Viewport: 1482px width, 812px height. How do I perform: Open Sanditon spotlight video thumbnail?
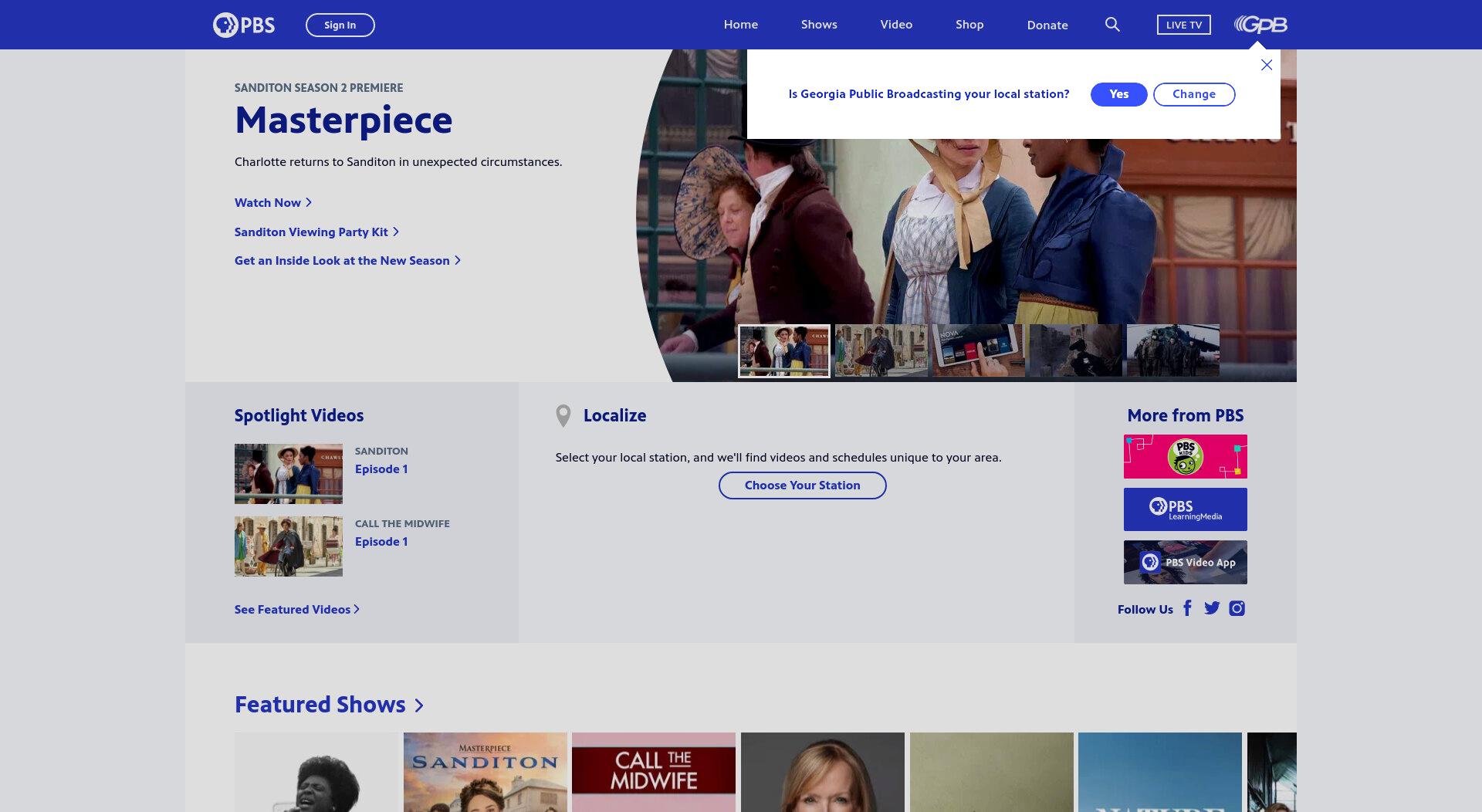click(289, 474)
